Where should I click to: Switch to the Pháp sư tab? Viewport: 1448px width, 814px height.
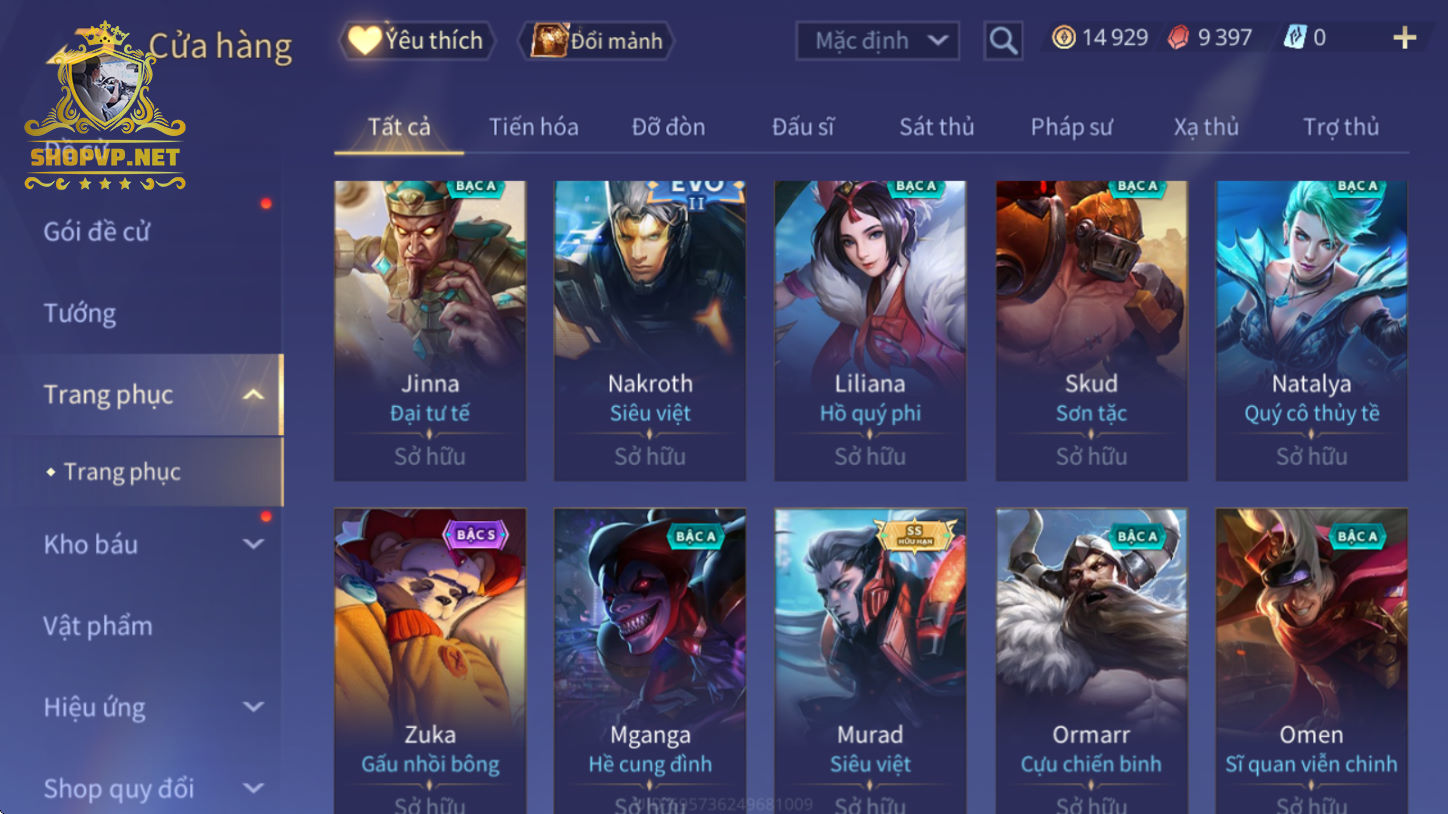click(x=1071, y=127)
